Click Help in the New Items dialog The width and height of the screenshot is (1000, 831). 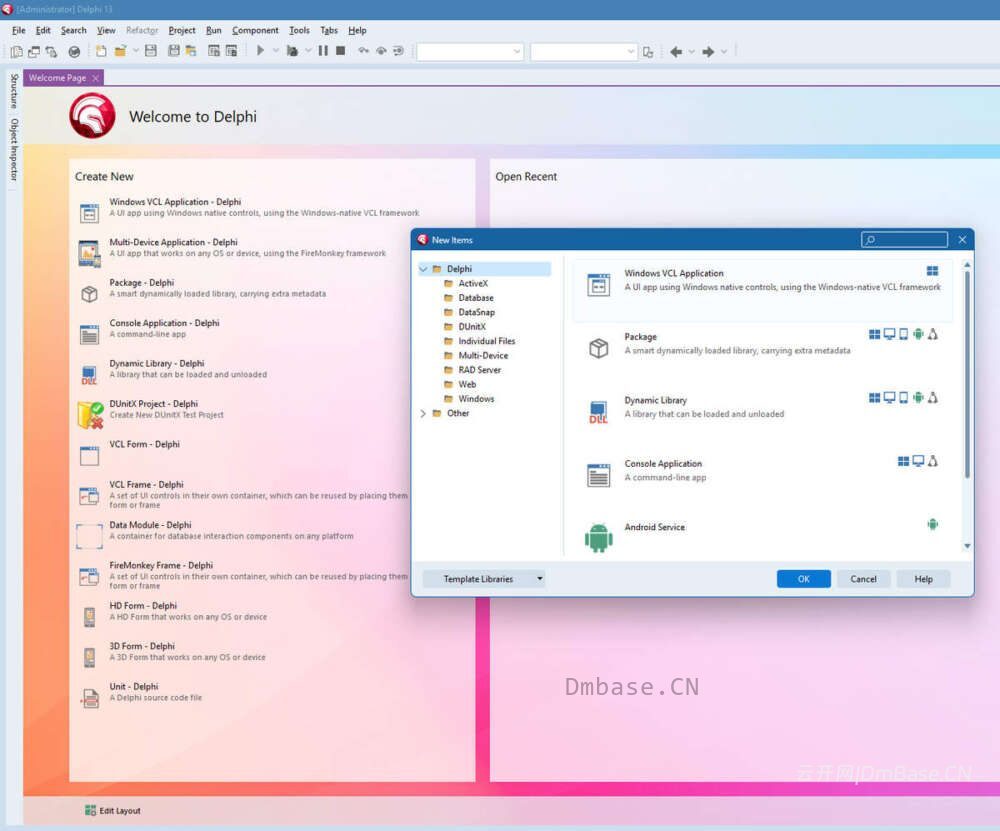coord(923,578)
